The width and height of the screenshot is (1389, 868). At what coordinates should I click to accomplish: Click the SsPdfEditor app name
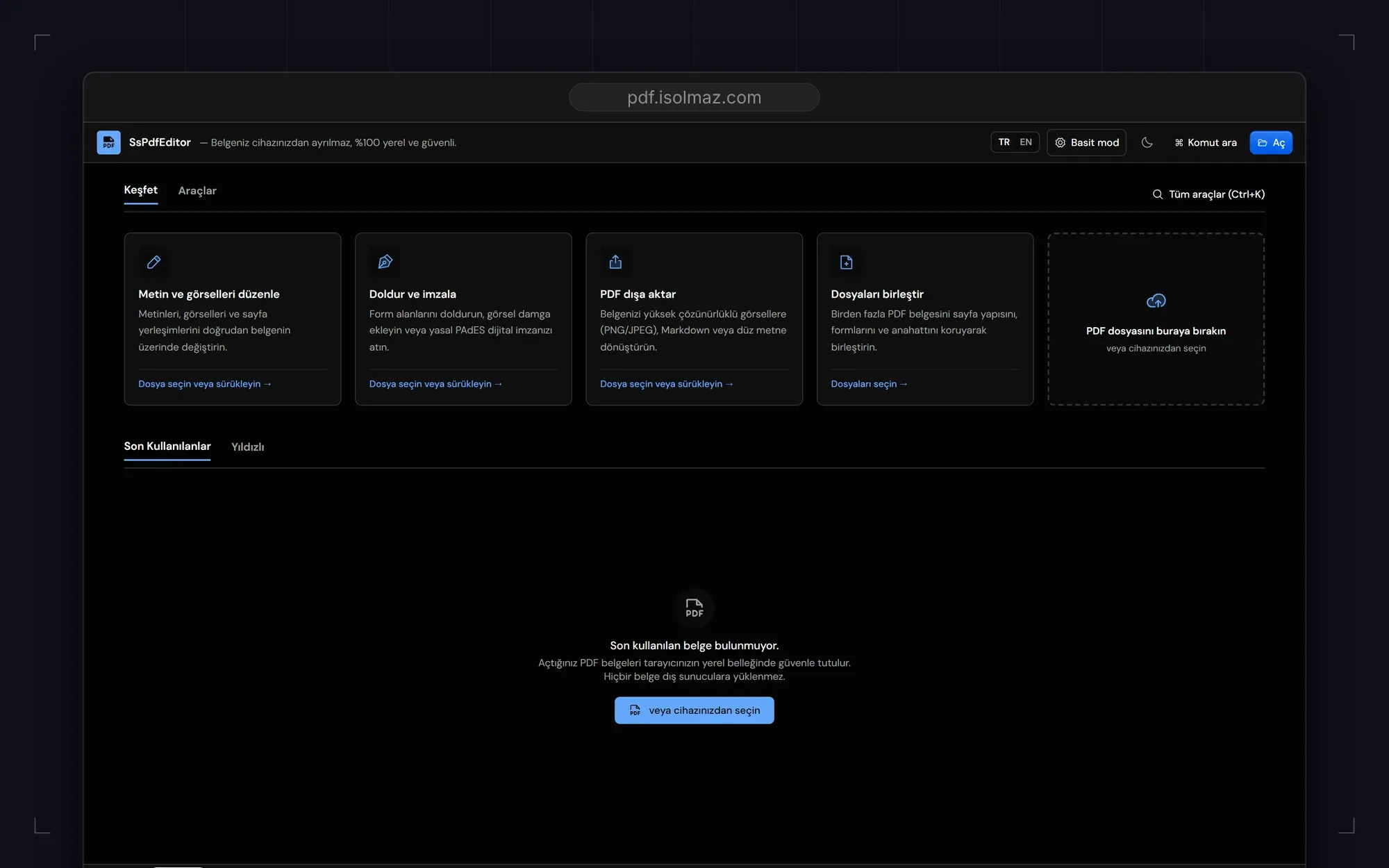[x=160, y=142]
